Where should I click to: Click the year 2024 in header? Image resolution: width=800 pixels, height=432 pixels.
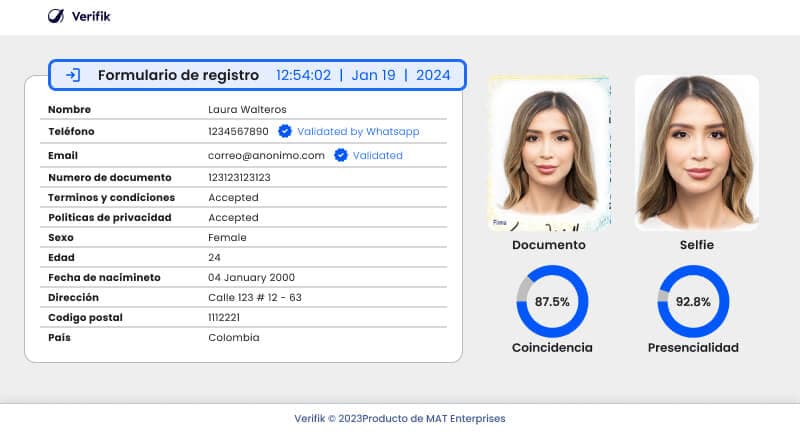tap(433, 75)
